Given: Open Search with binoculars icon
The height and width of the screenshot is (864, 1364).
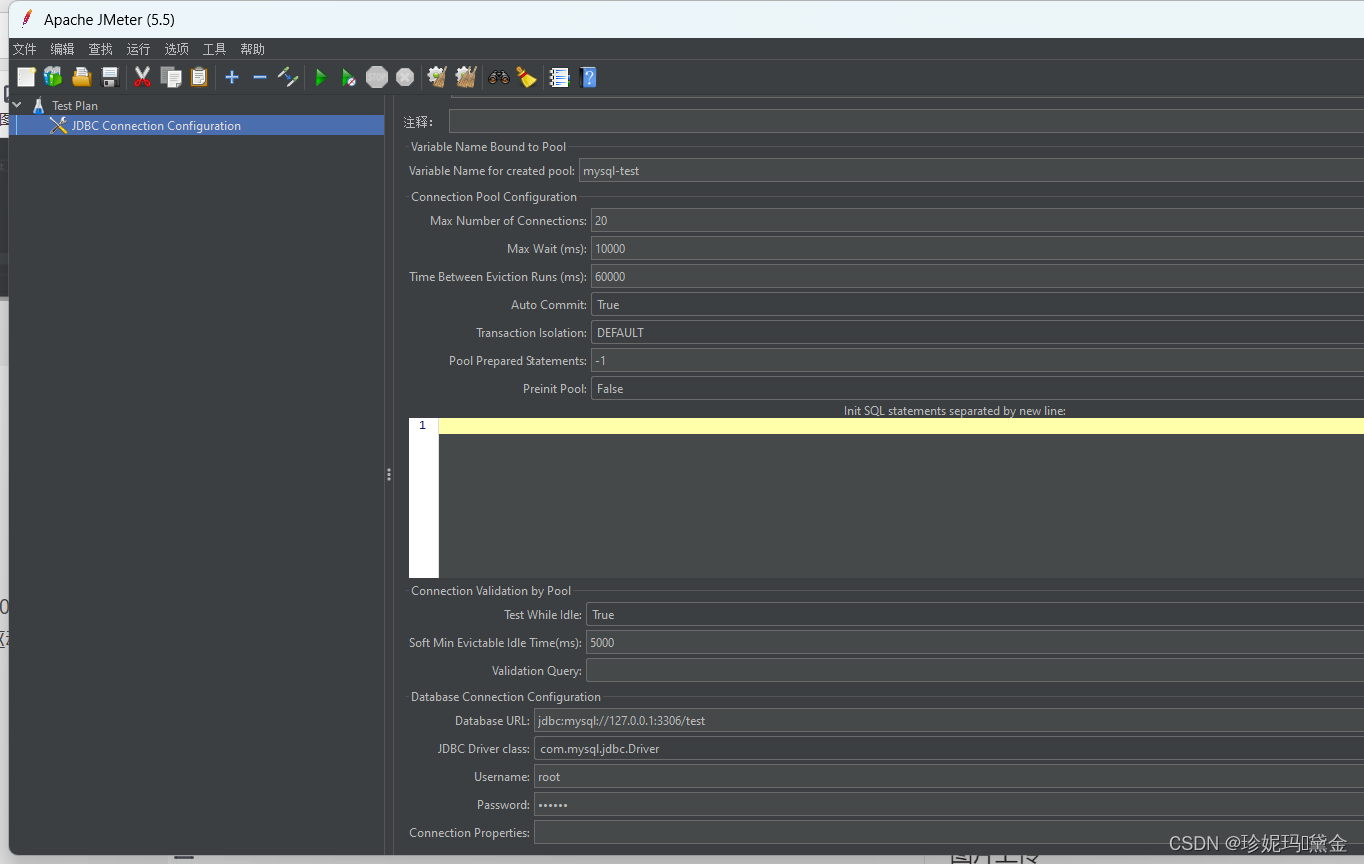Looking at the screenshot, I should 499,77.
